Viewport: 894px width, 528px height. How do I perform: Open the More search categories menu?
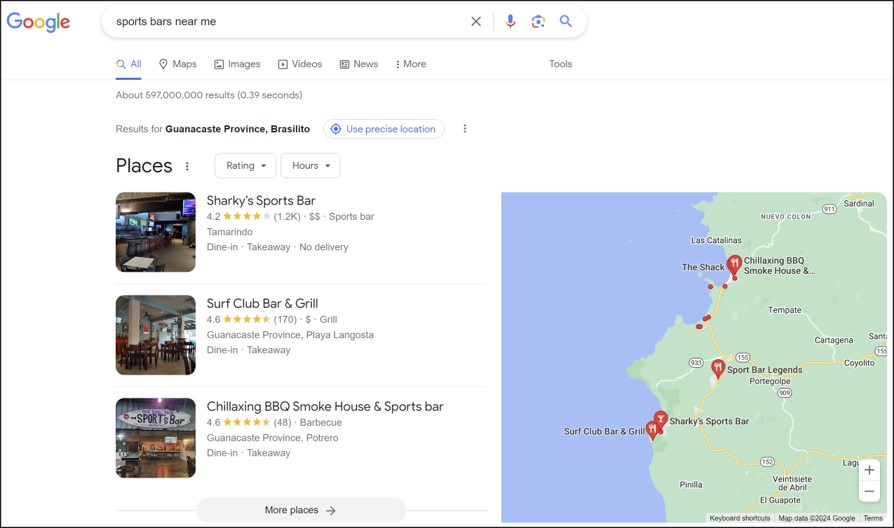[x=410, y=64]
